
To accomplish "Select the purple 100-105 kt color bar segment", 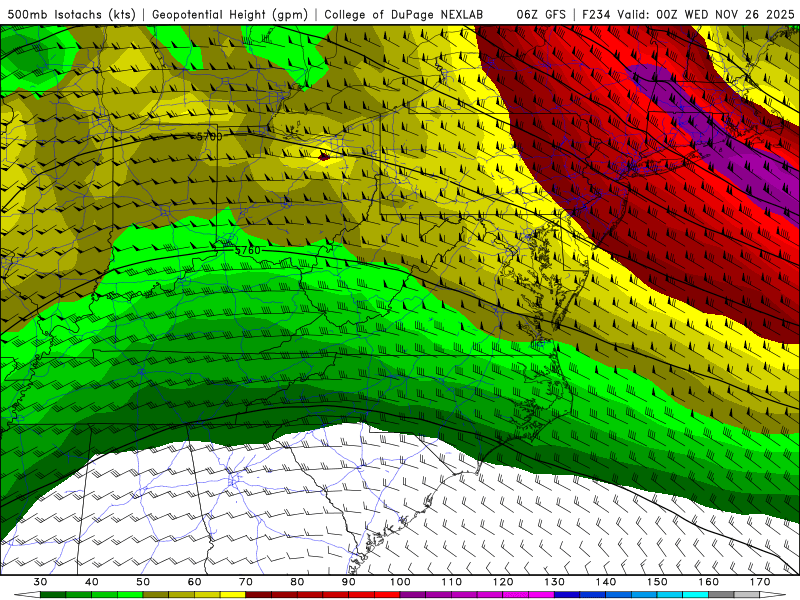I will (413, 595).
